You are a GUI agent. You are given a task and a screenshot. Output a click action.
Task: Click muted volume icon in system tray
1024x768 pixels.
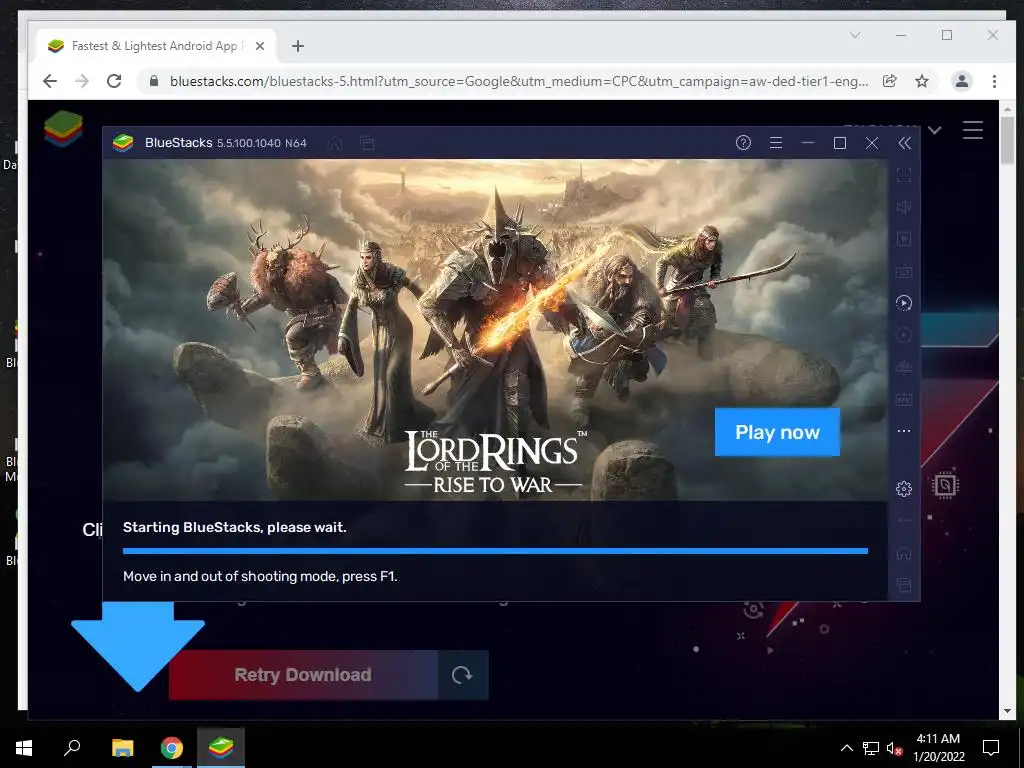coord(894,748)
